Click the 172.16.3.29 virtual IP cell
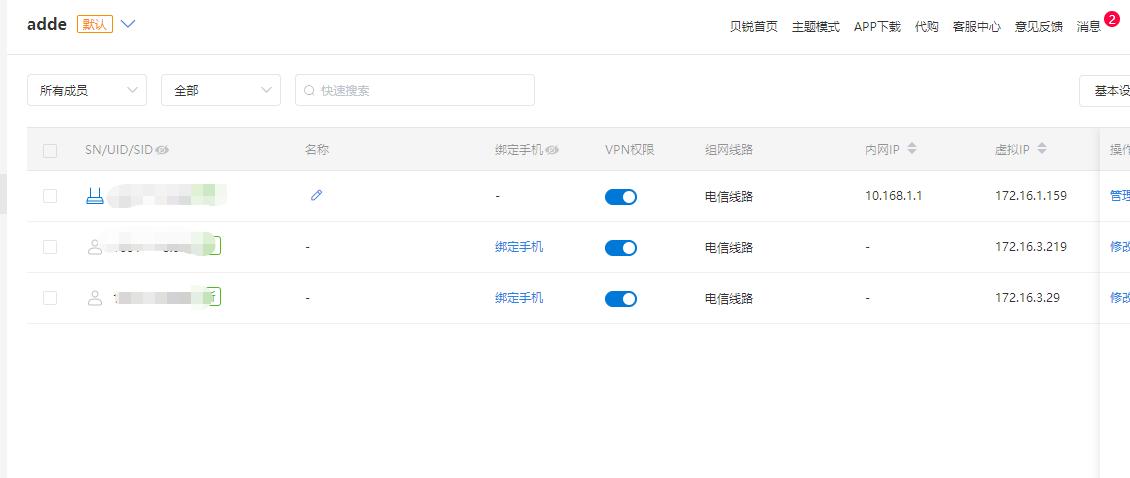 coord(1028,297)
